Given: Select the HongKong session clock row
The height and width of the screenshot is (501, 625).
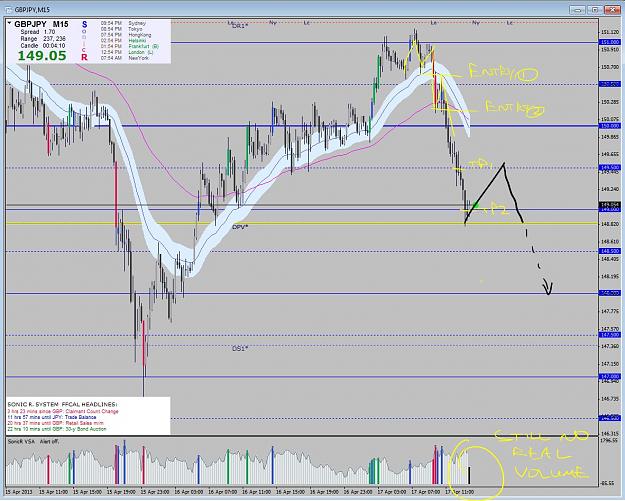Looking at the screenshot, I should [x=126, y=35].
